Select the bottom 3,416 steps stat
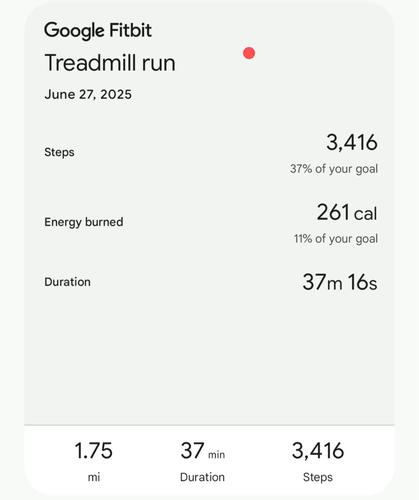Viewport: 419px width, 500px height. point(318,451)
